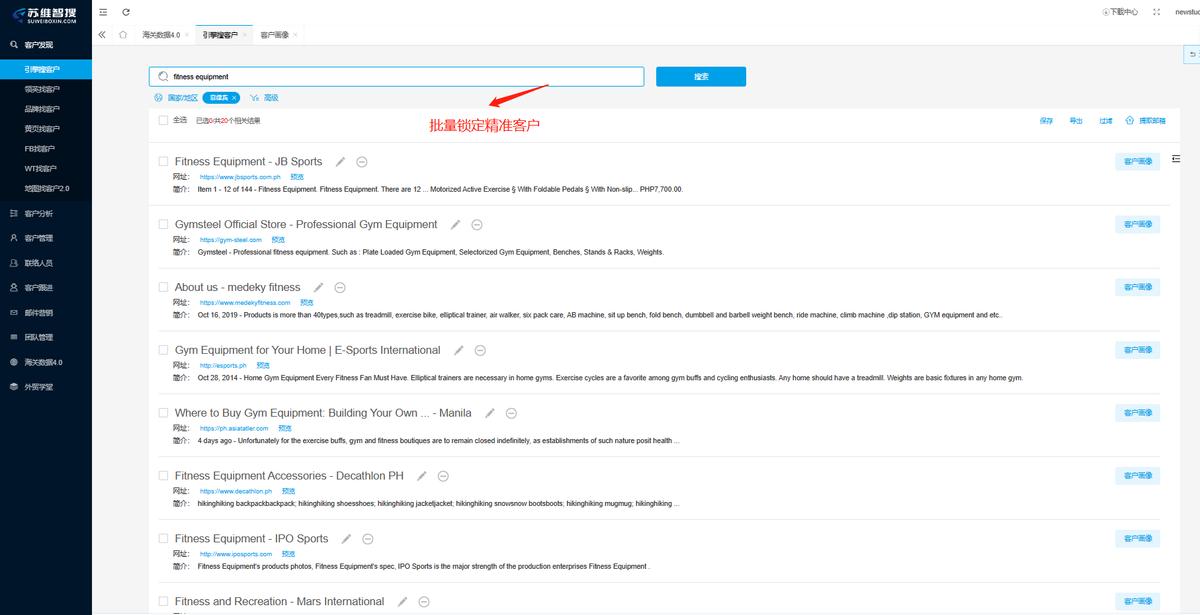Collapse the sidebar via the menu-fold icon
The width and height of the screenshot is (1200, 615).
pyautogui.click(x=103, y=12)
